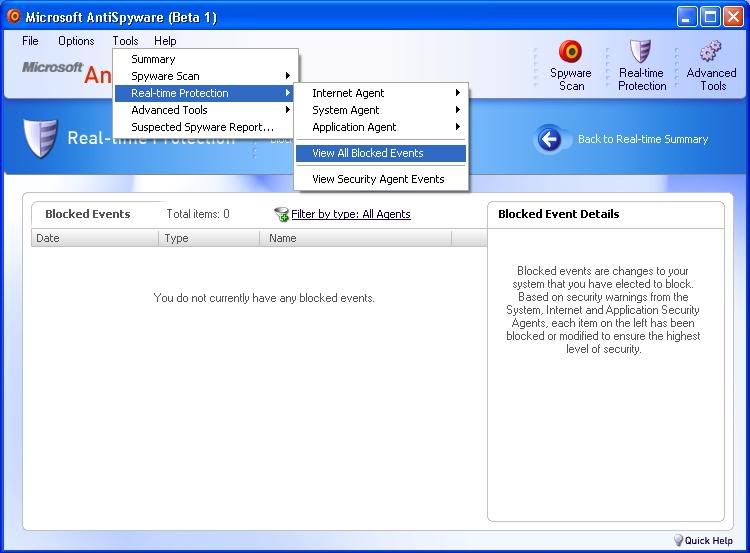
Task: Click the Quick Help lightbulb icon
Action: (678, 540)
